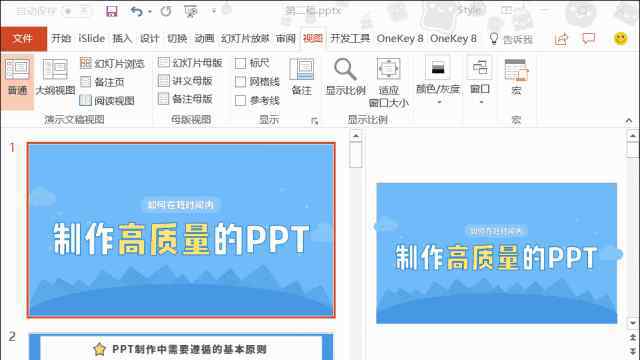
Task: Click the previous slide double-arrow button
Action: [x=633, y=338]
